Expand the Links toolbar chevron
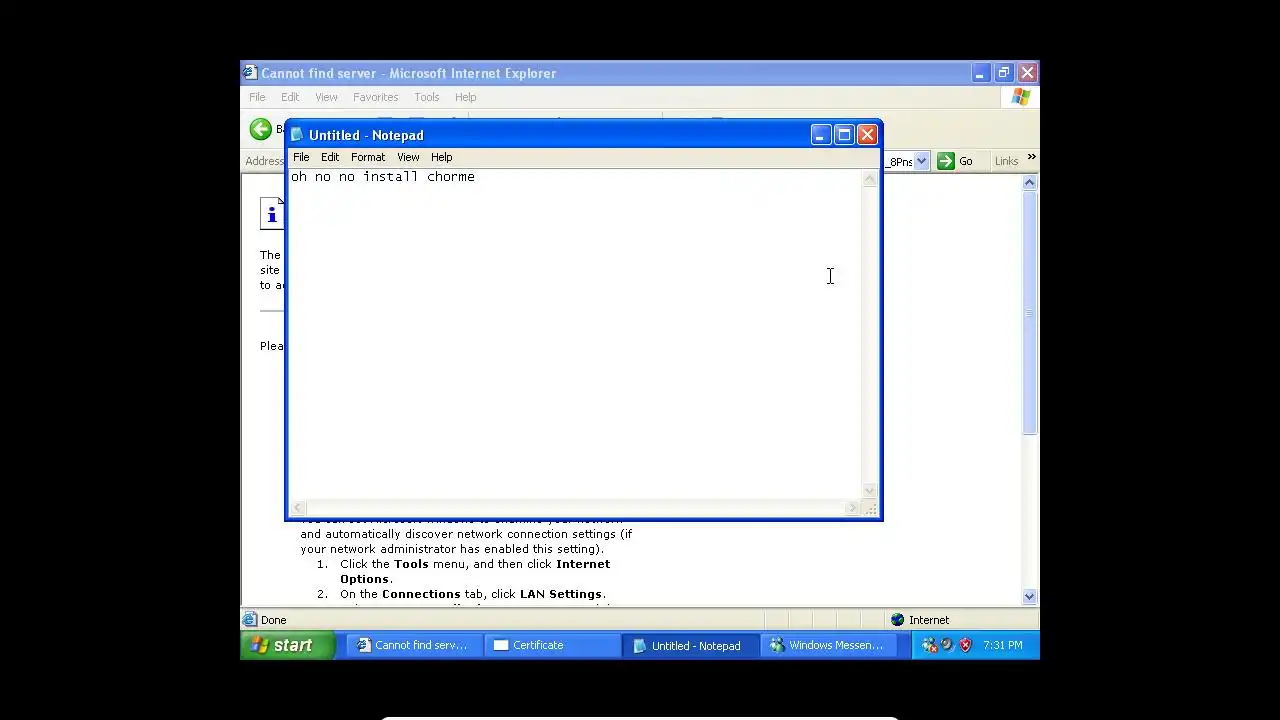This screenshot has height=720, width=1280. coord(1031,157)
